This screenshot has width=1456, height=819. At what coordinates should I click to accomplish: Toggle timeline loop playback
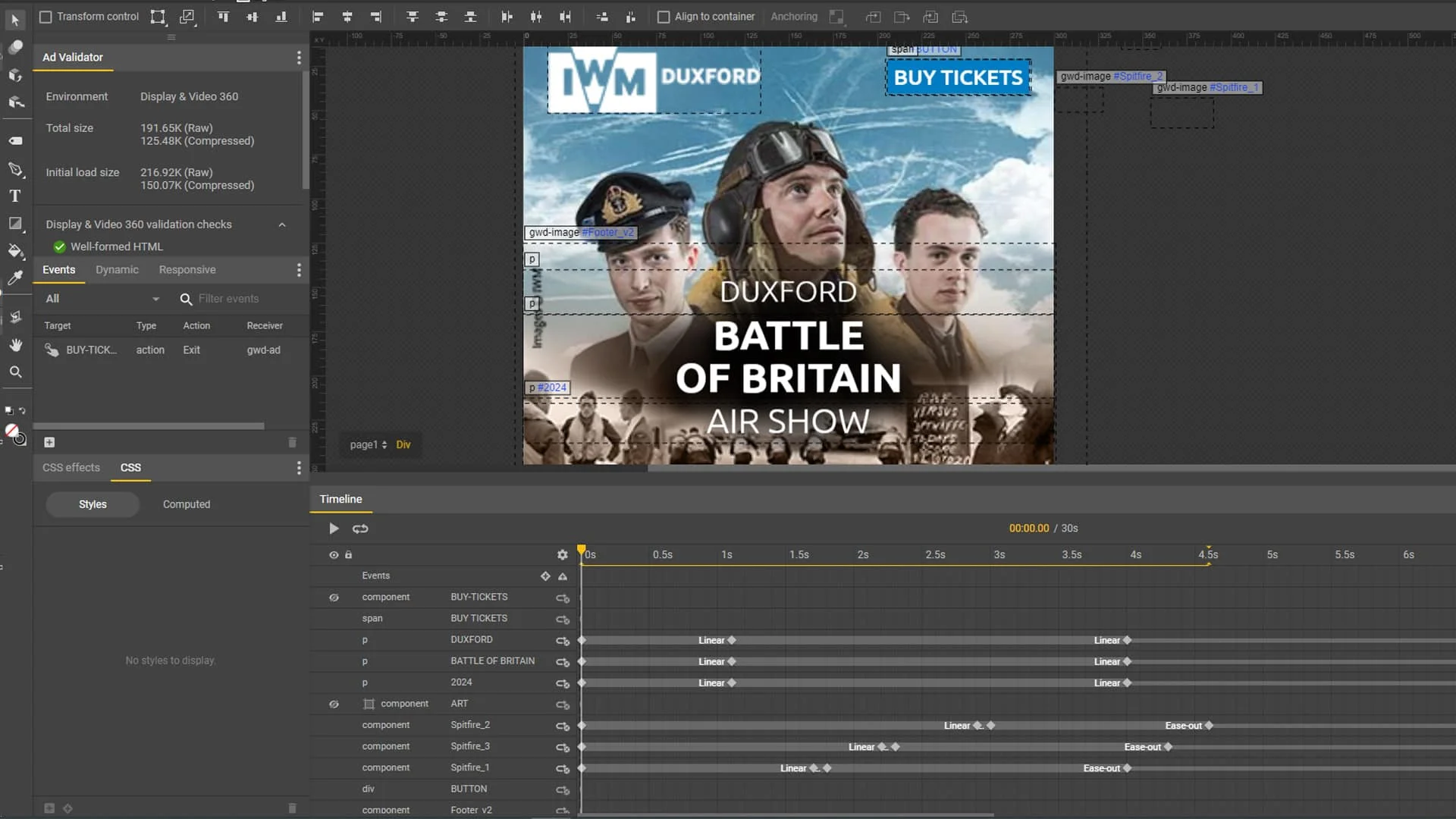(360, 529)
